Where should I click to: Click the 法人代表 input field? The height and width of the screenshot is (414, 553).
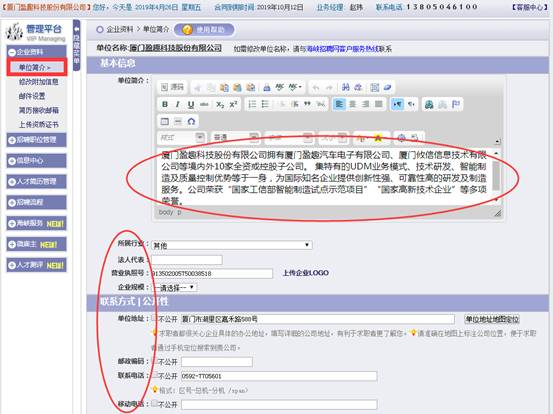187,260
